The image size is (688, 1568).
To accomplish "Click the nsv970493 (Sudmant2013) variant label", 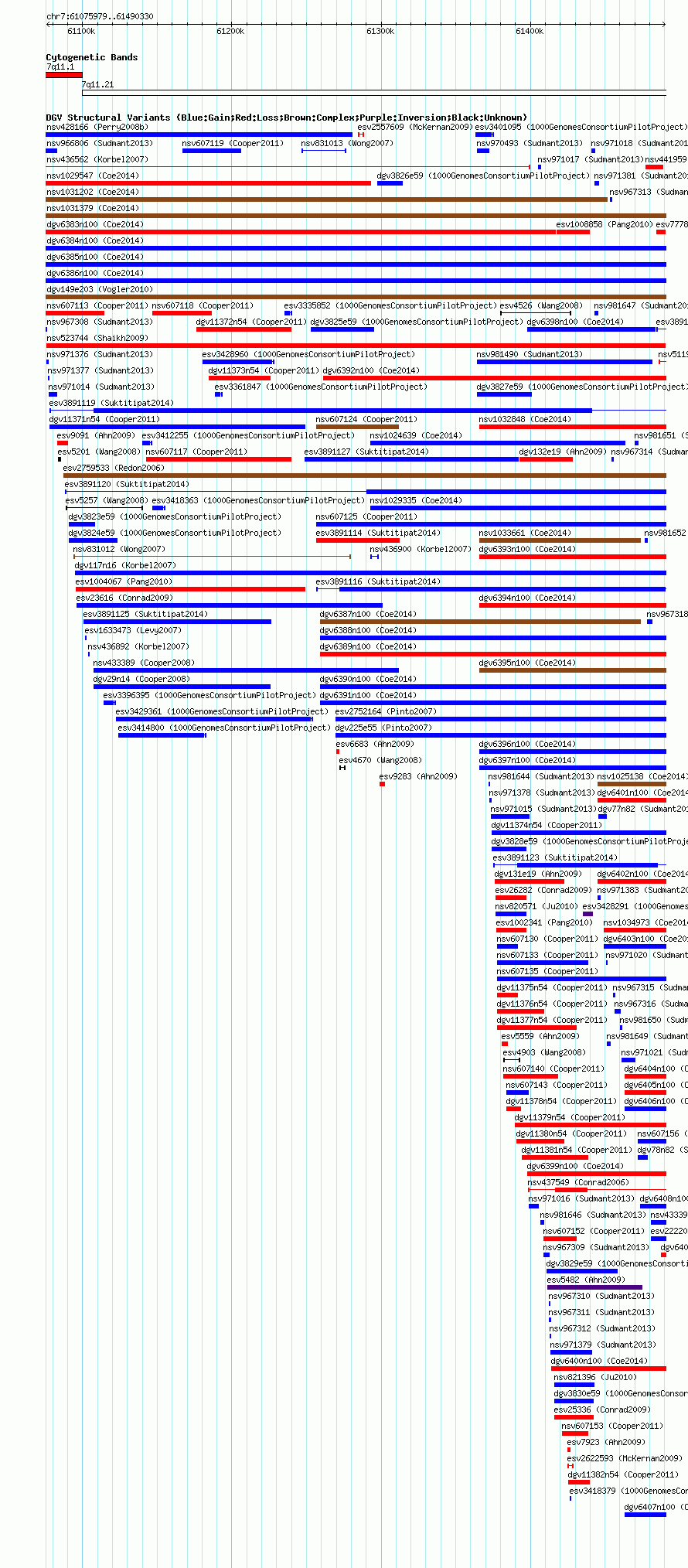I will [x=530, y=143].
